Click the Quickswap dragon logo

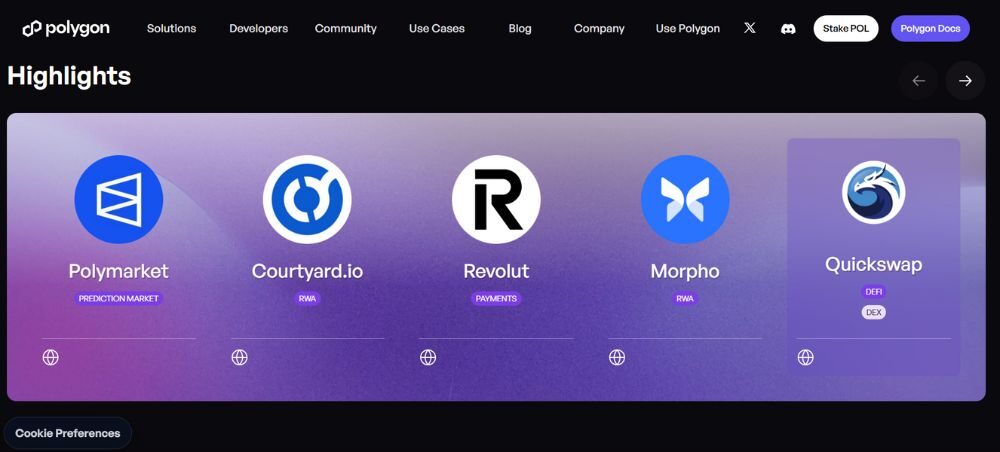[x=873, y=192]
